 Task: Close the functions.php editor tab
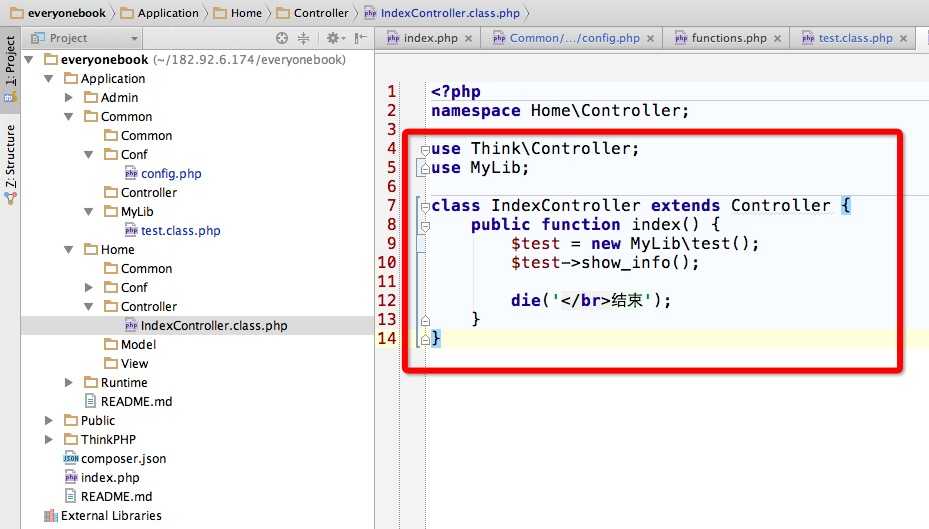(777, 39)
